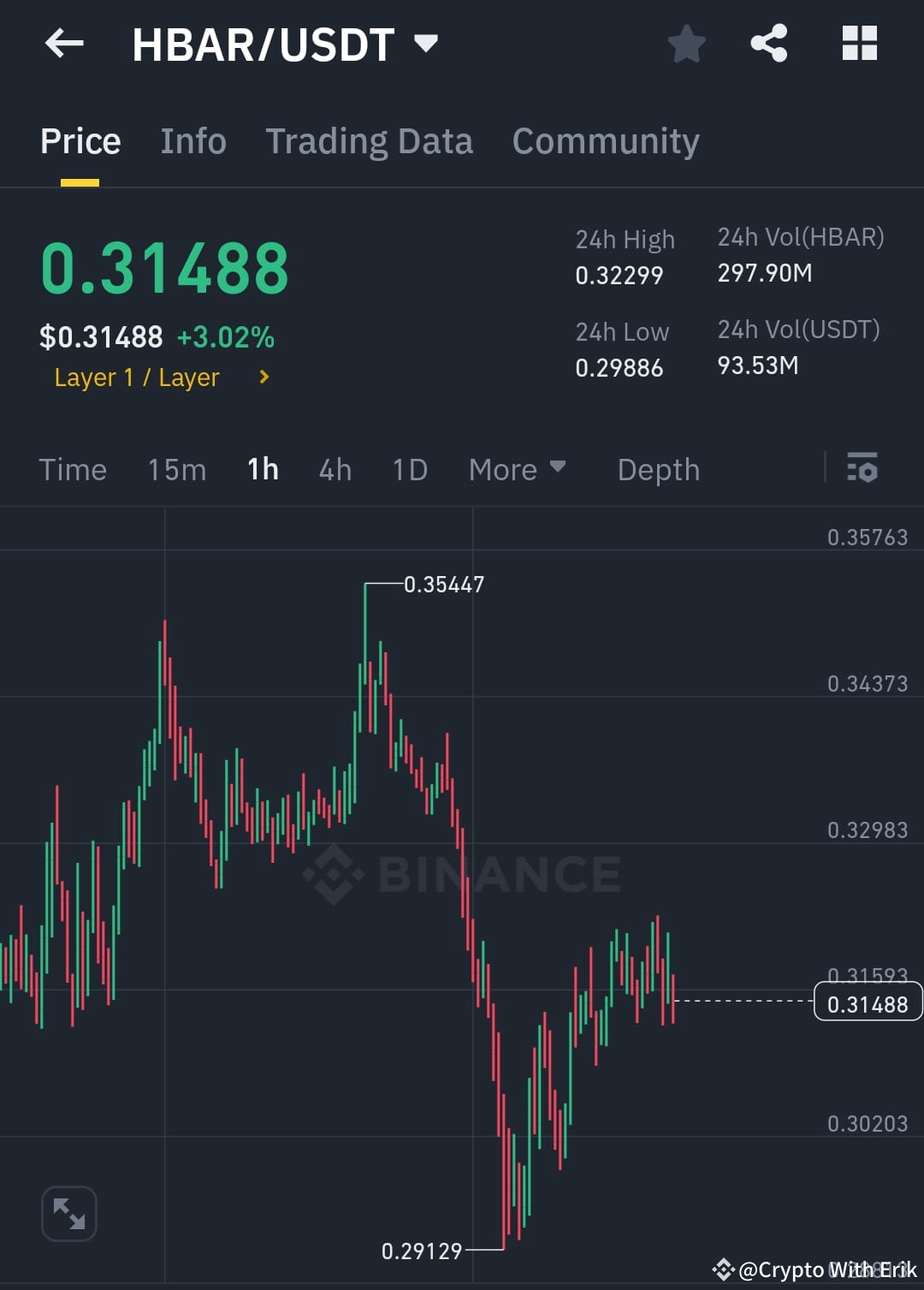
Task: Select the Time chart view
Action: pos(73,469)
